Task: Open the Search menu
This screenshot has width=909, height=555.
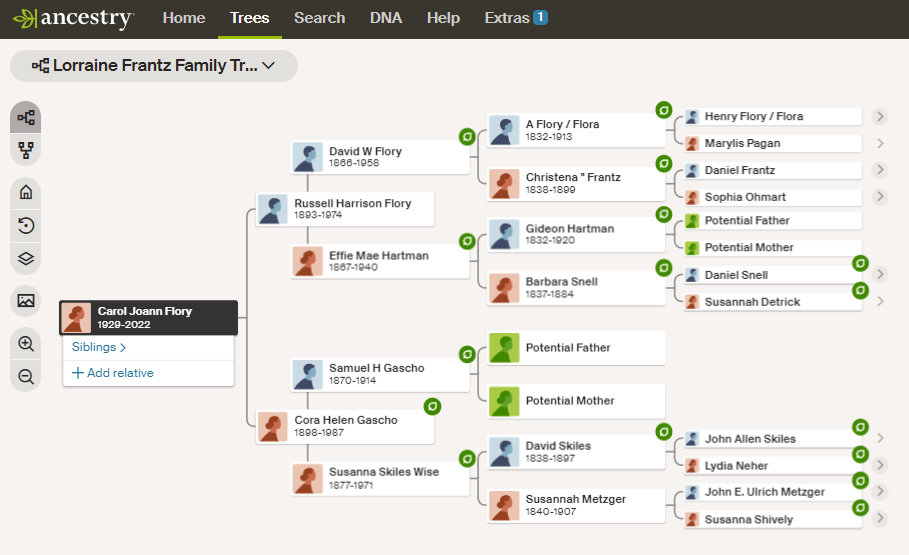Action: [x=319, y=18]
